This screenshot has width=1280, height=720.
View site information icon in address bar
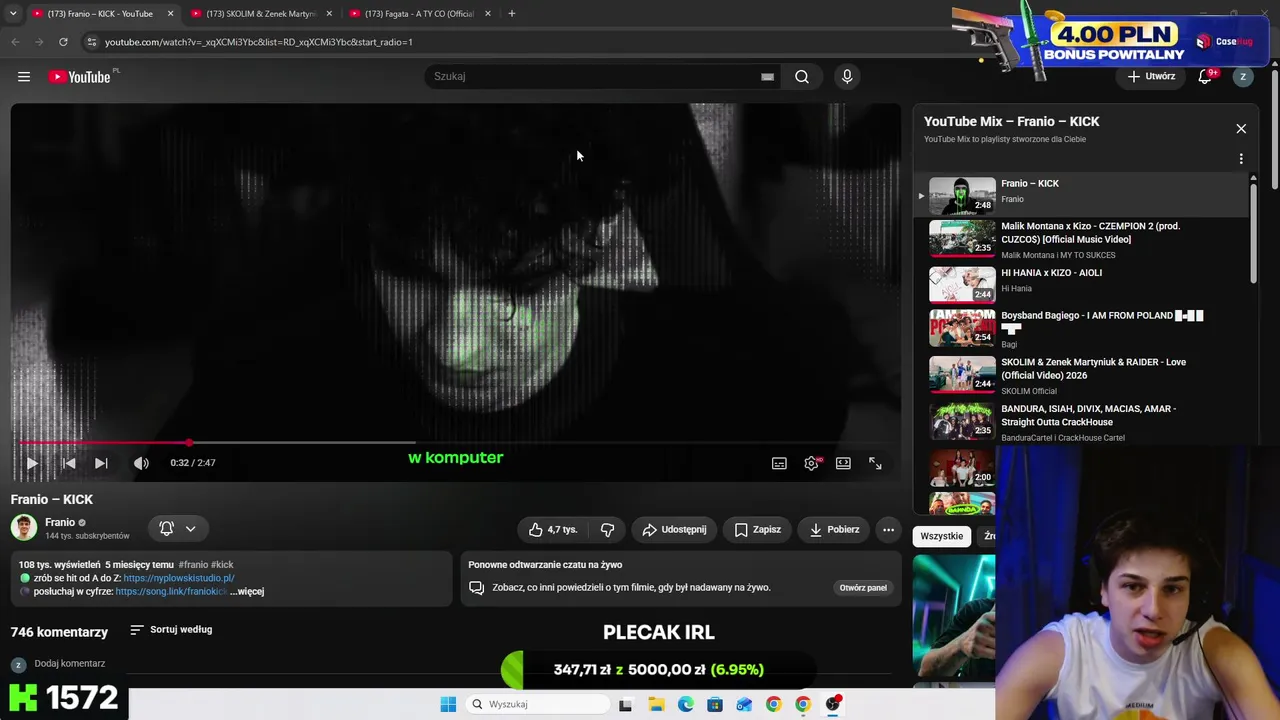91,42
